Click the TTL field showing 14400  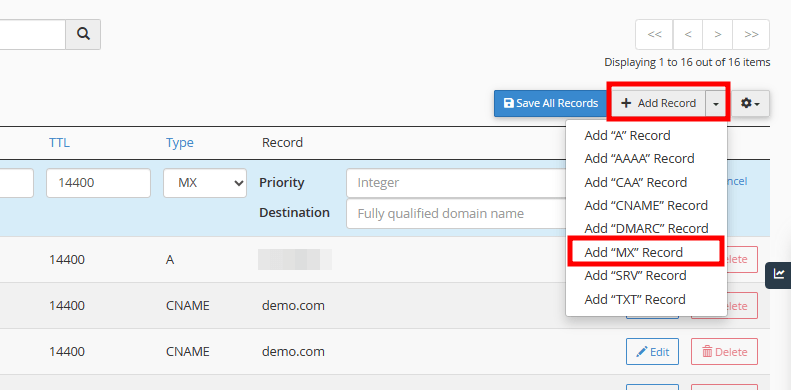click(98, 183)
